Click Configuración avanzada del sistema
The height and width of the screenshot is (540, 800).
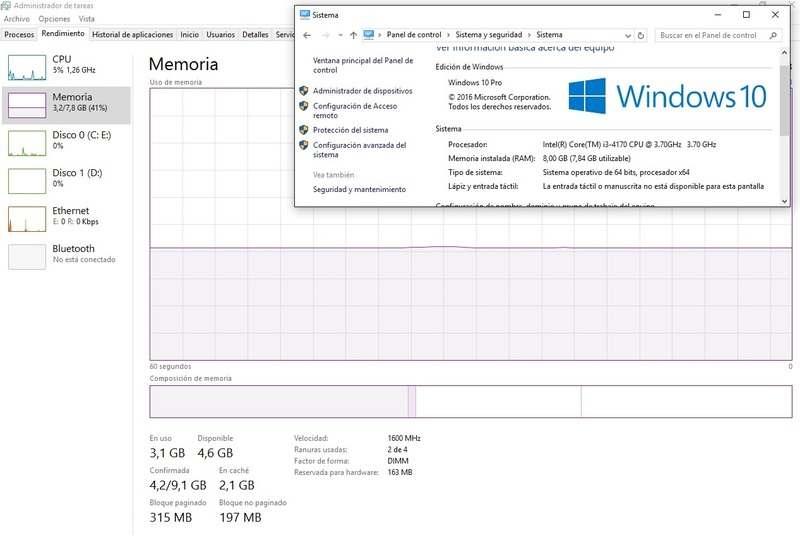pyautogui.click(x=359, y=150)
